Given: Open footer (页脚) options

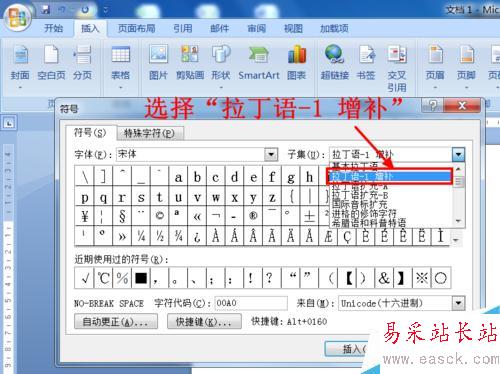Looking at the screenshot, I should (x=466, y=68).
